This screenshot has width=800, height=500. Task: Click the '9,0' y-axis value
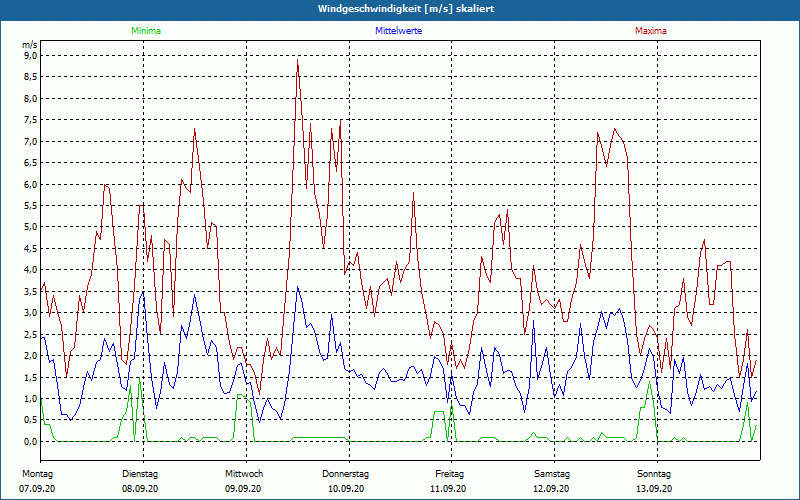click(x=31, y=56)
